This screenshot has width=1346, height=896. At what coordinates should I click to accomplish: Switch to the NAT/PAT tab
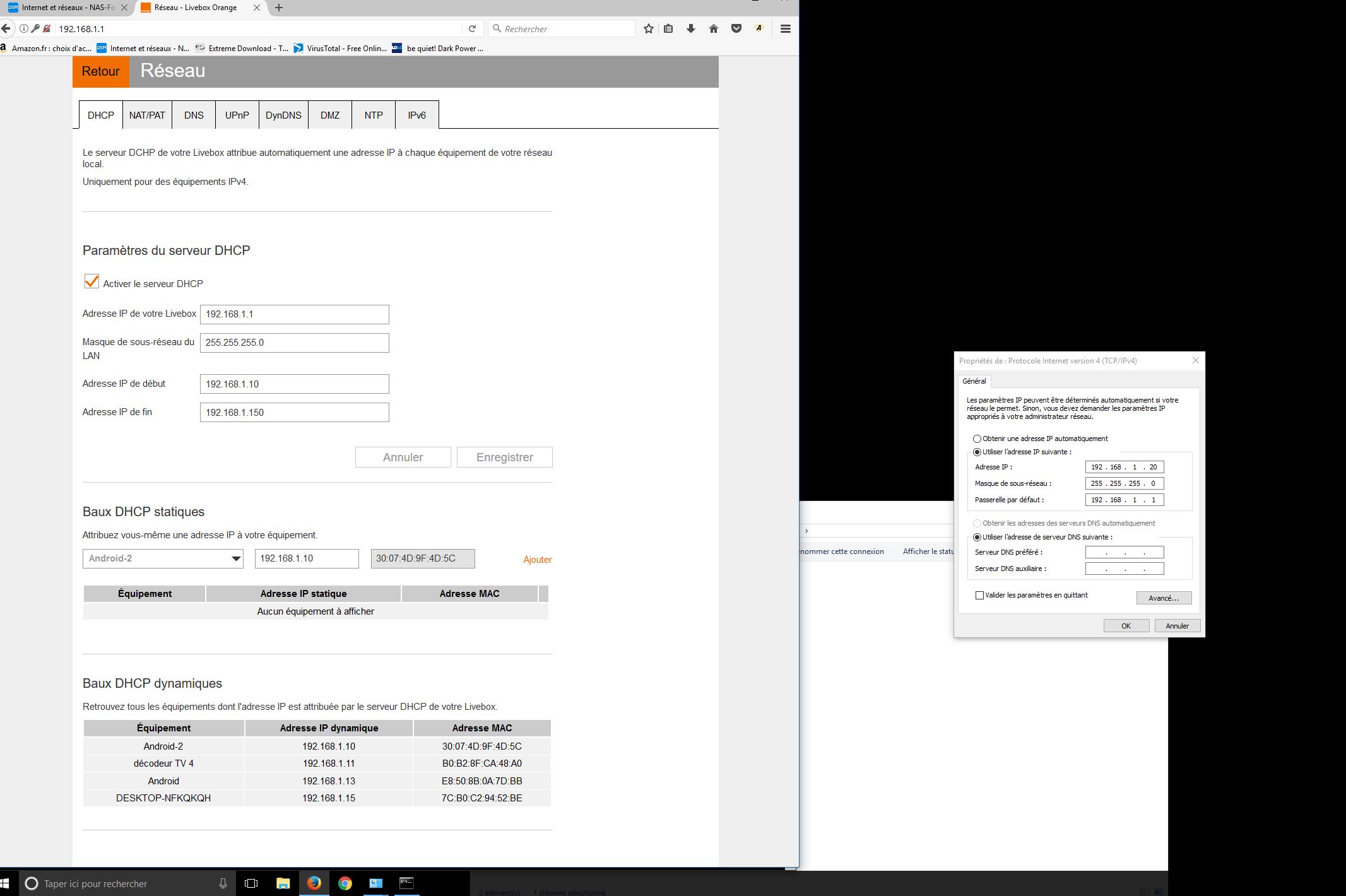(147, 115)
